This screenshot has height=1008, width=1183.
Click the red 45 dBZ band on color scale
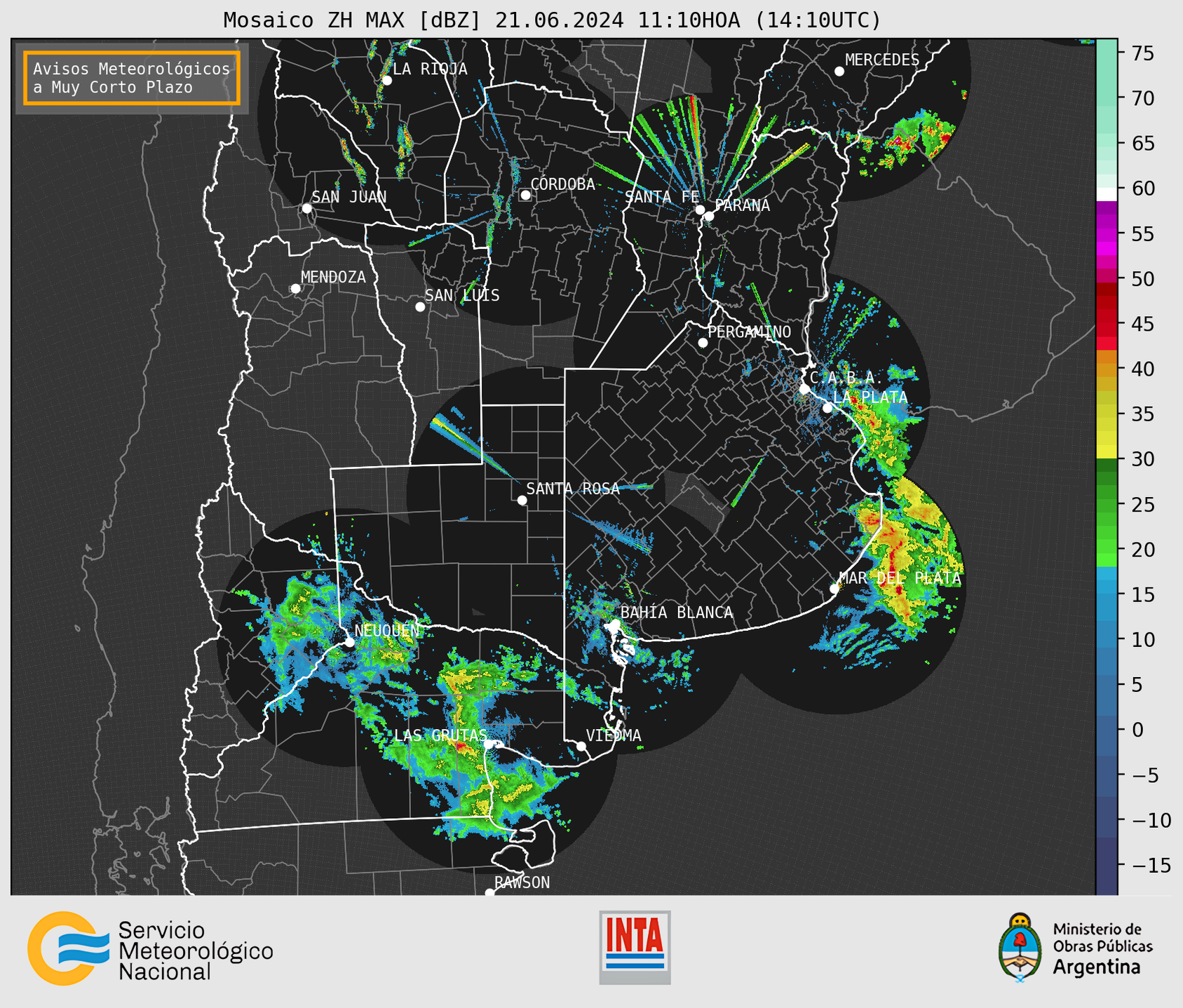point(1107,324)
